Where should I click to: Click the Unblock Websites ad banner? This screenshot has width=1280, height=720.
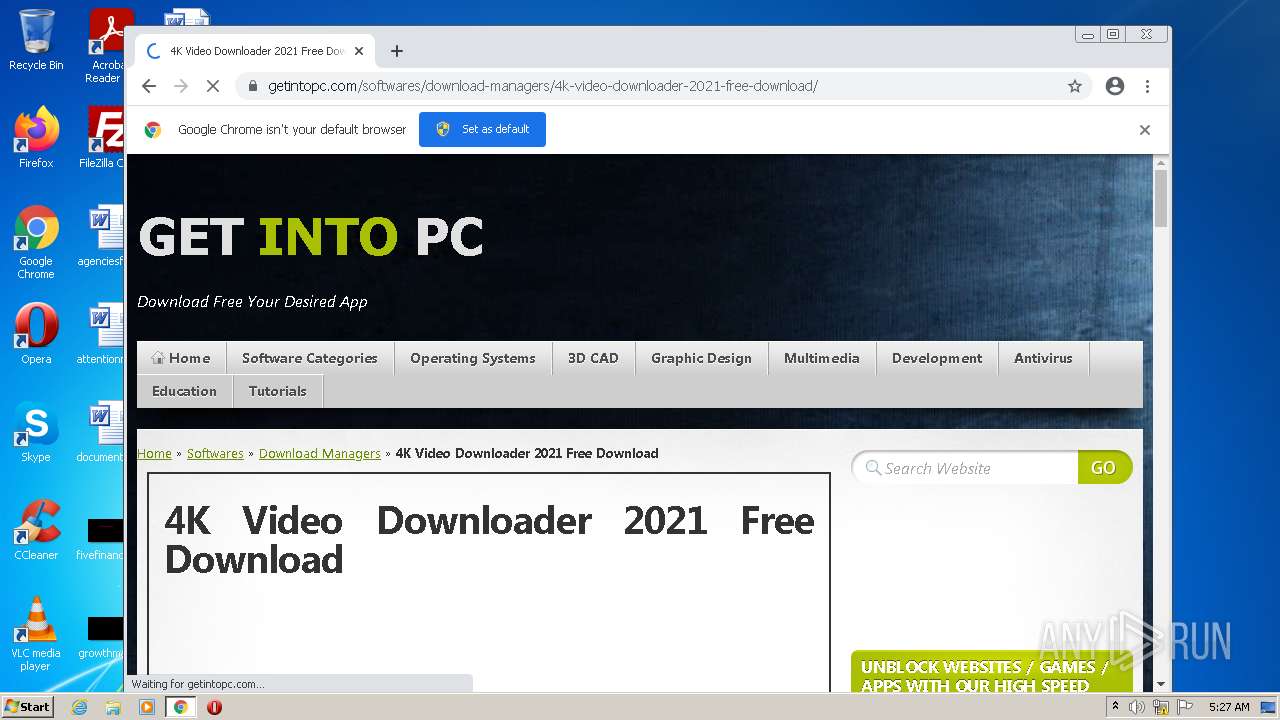tap(992, 673)
